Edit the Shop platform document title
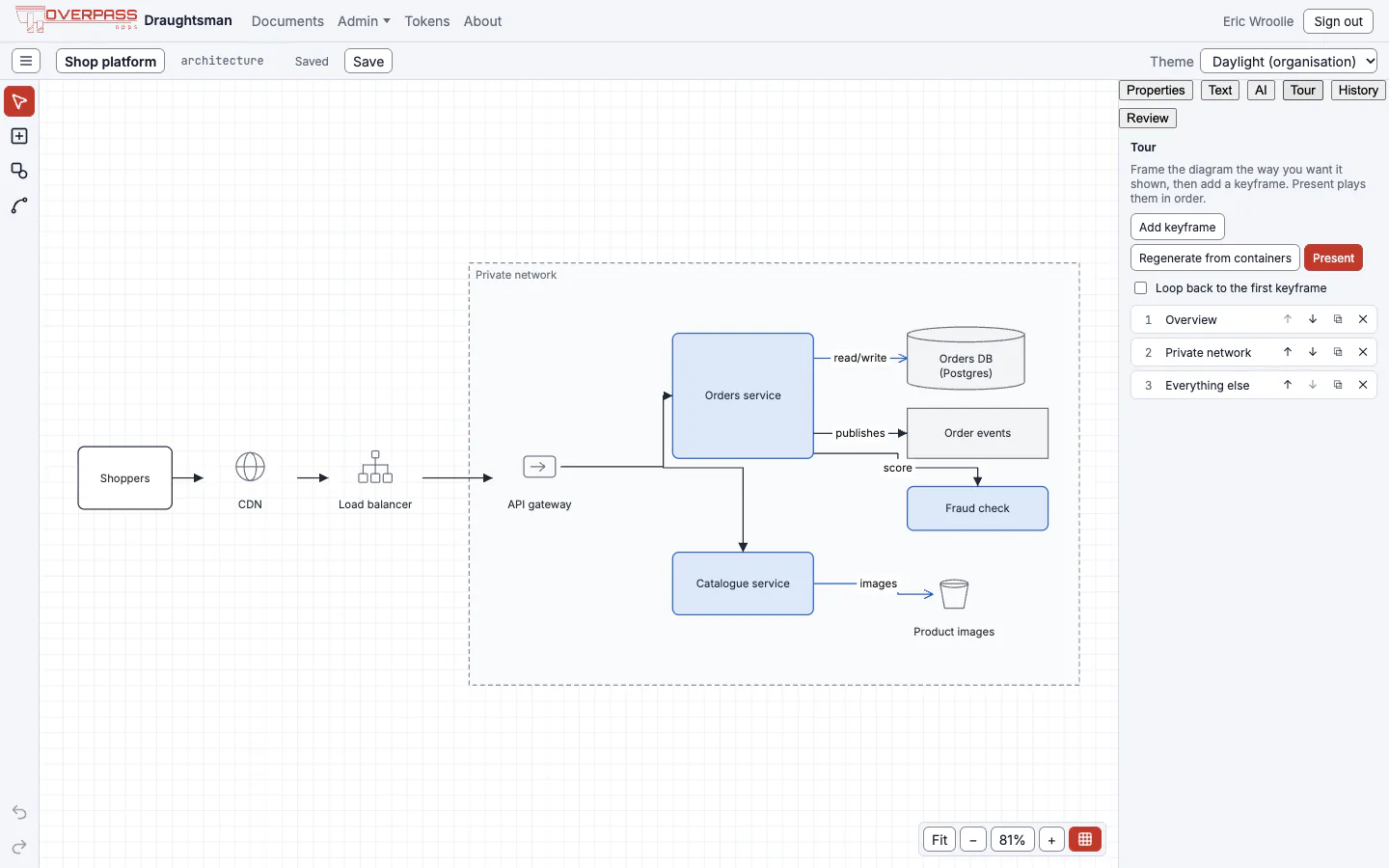 pos(110,61)
